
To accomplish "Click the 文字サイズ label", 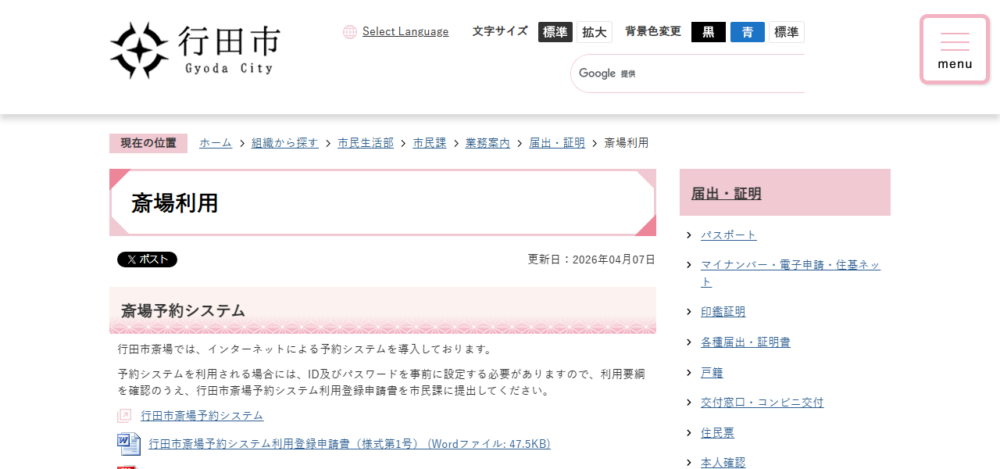I will click(500, 31).
